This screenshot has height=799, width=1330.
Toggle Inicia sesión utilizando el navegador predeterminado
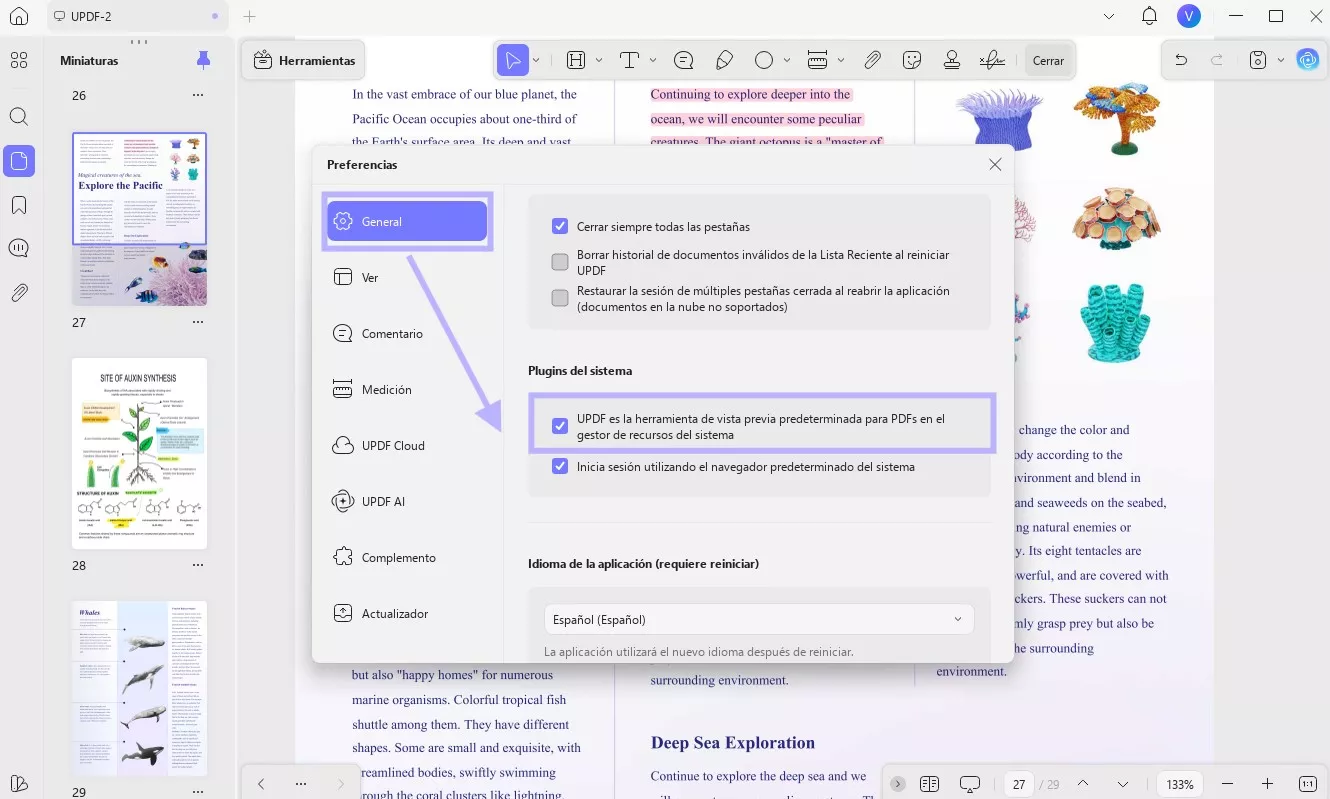[x=560, y=466]
